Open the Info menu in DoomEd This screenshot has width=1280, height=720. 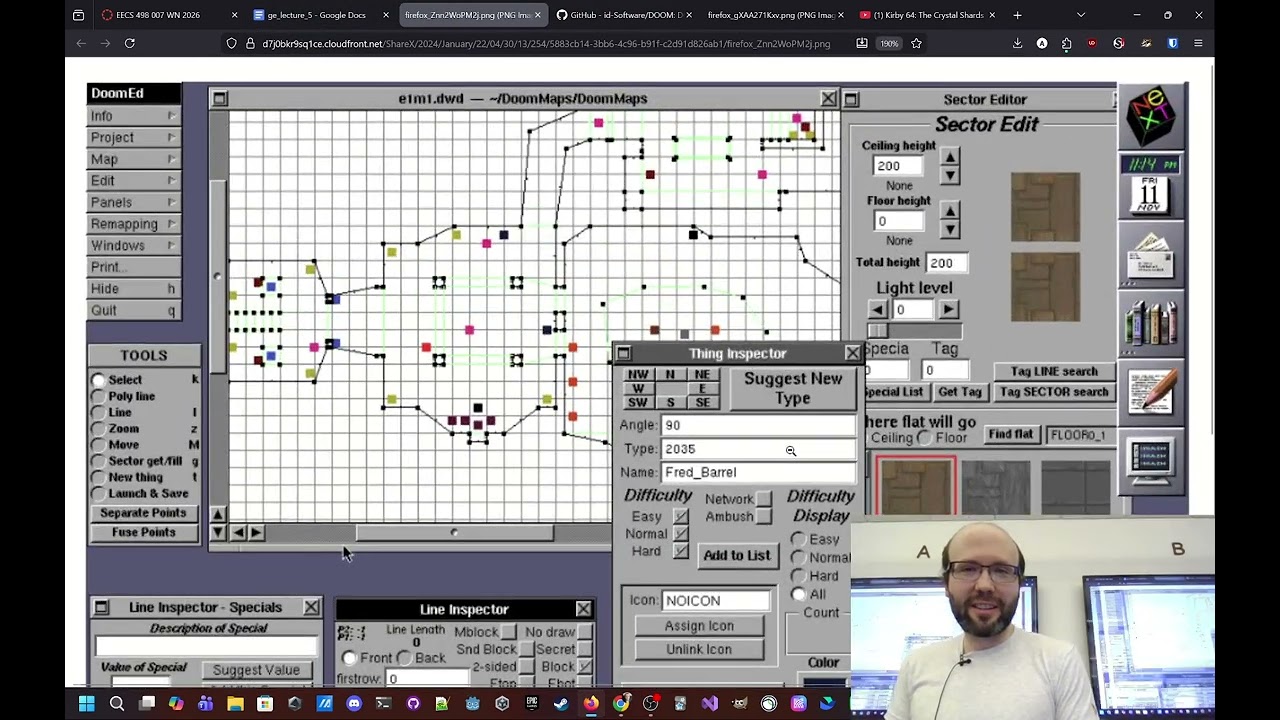click(x=134, y=116)
